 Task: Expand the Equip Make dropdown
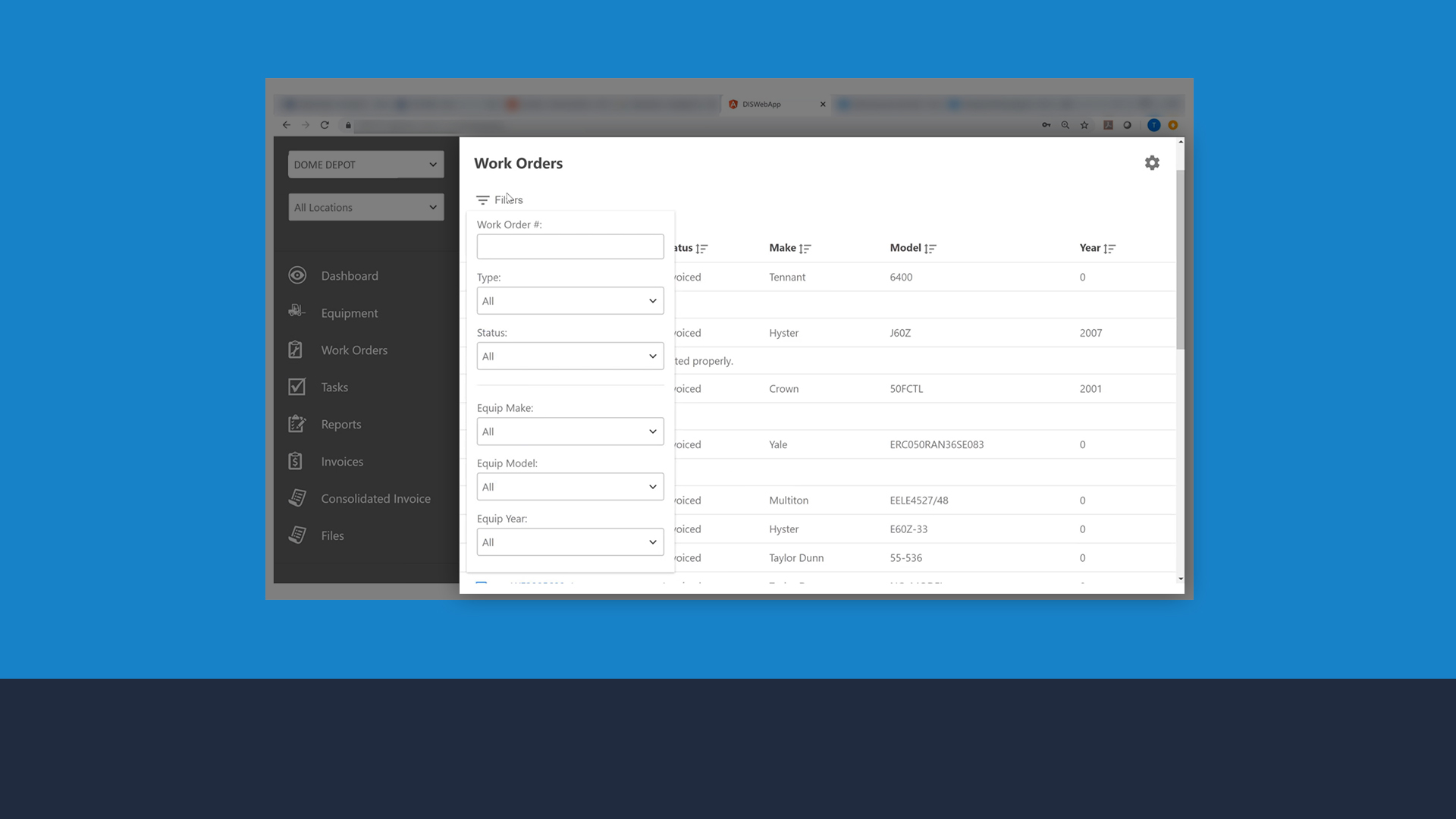[570, 431]
